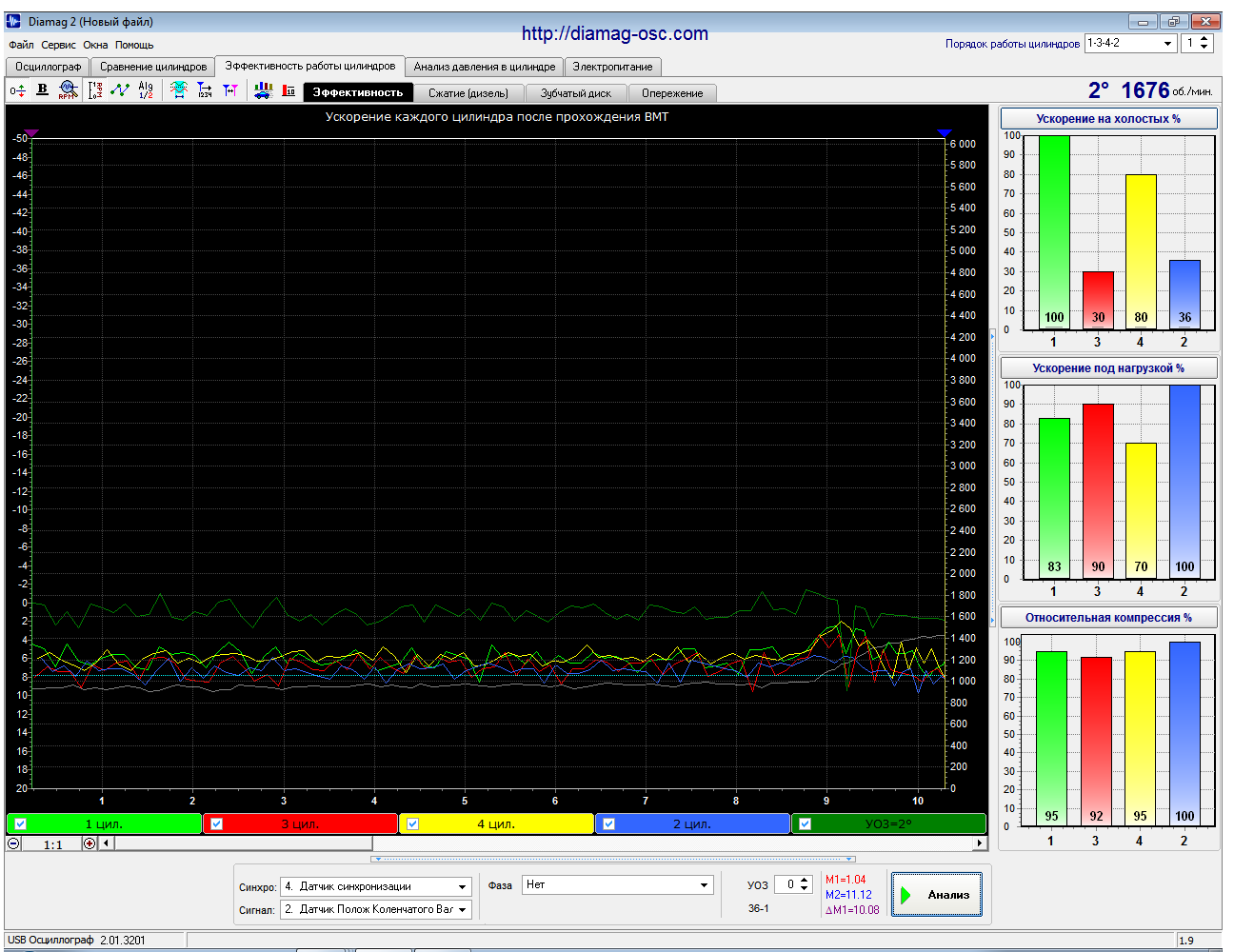This screenshot has width=1234, height=952.
Task: Click the 1:1 zoom reset label
Action: (x=52, y=844)
